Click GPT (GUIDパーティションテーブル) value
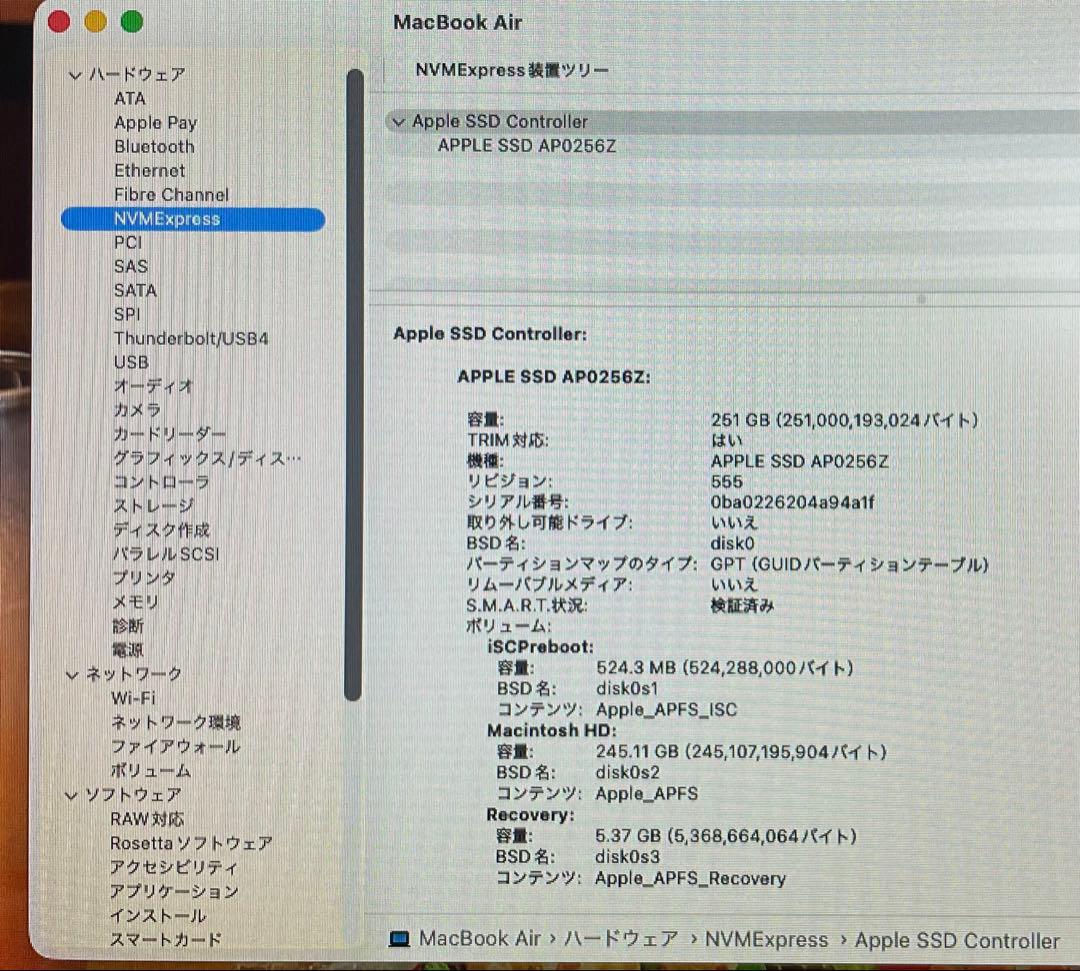Screen dimensions: 1080x971 850,565
